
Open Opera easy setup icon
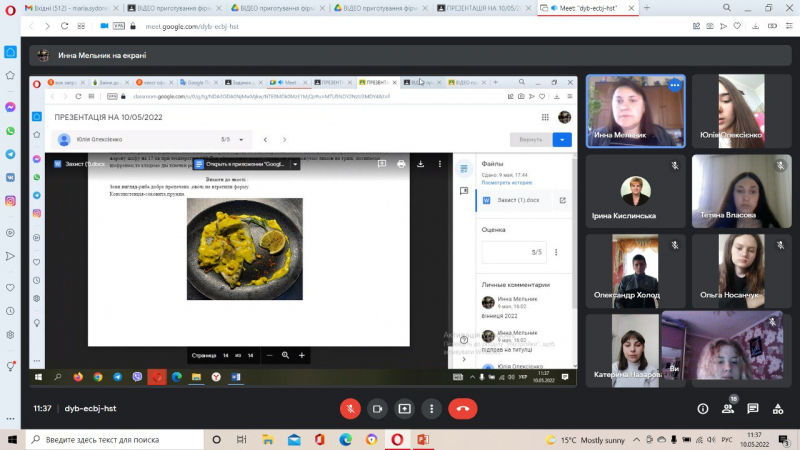point(789,26)
